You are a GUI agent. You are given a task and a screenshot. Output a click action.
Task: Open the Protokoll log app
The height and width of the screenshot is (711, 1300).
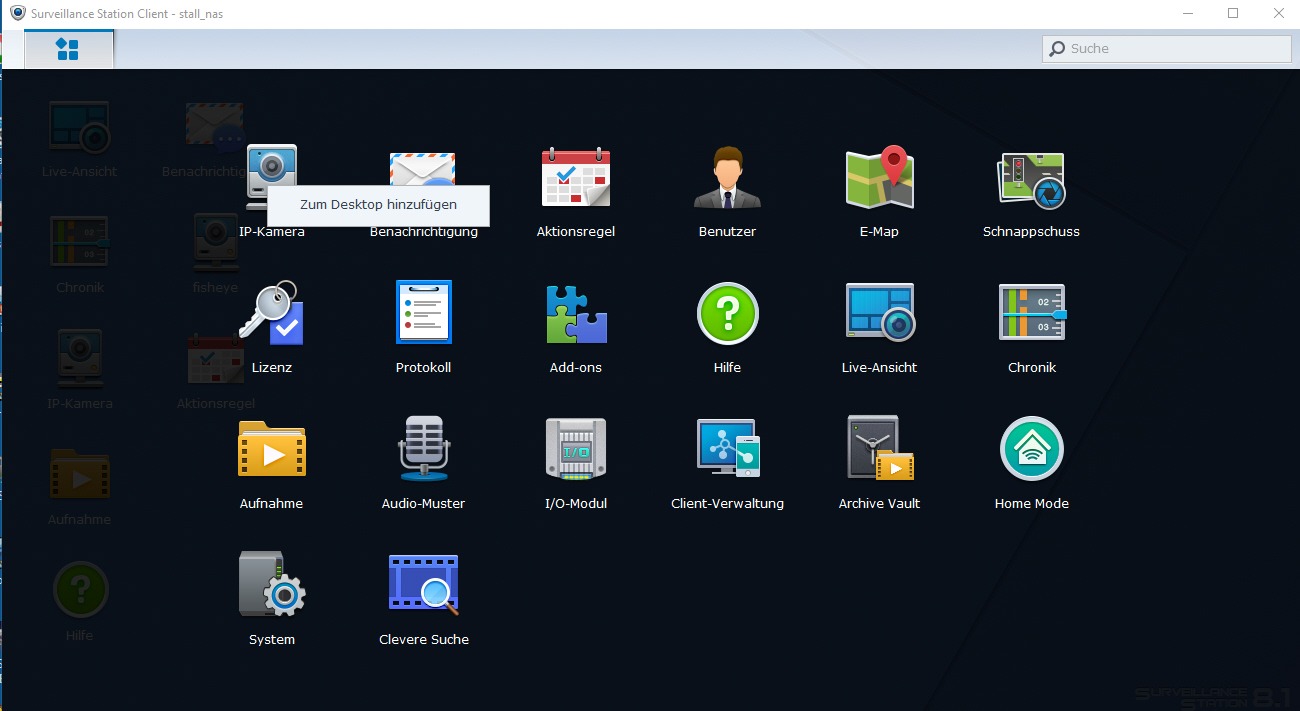point(424,313)
